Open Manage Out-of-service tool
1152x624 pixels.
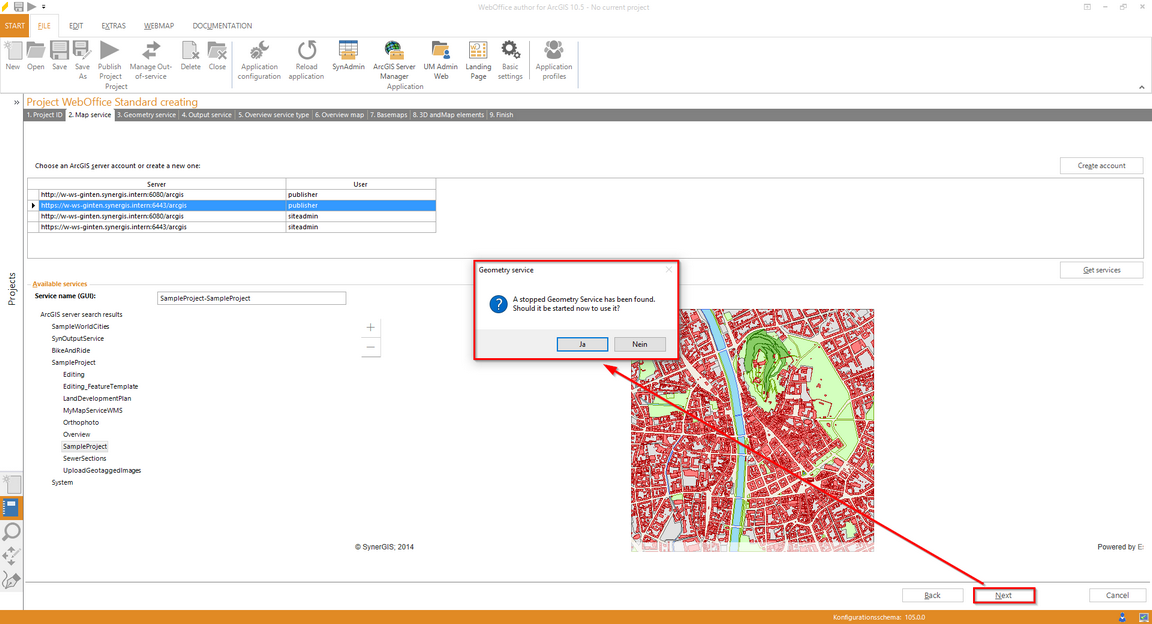click(x=151, y=52)
